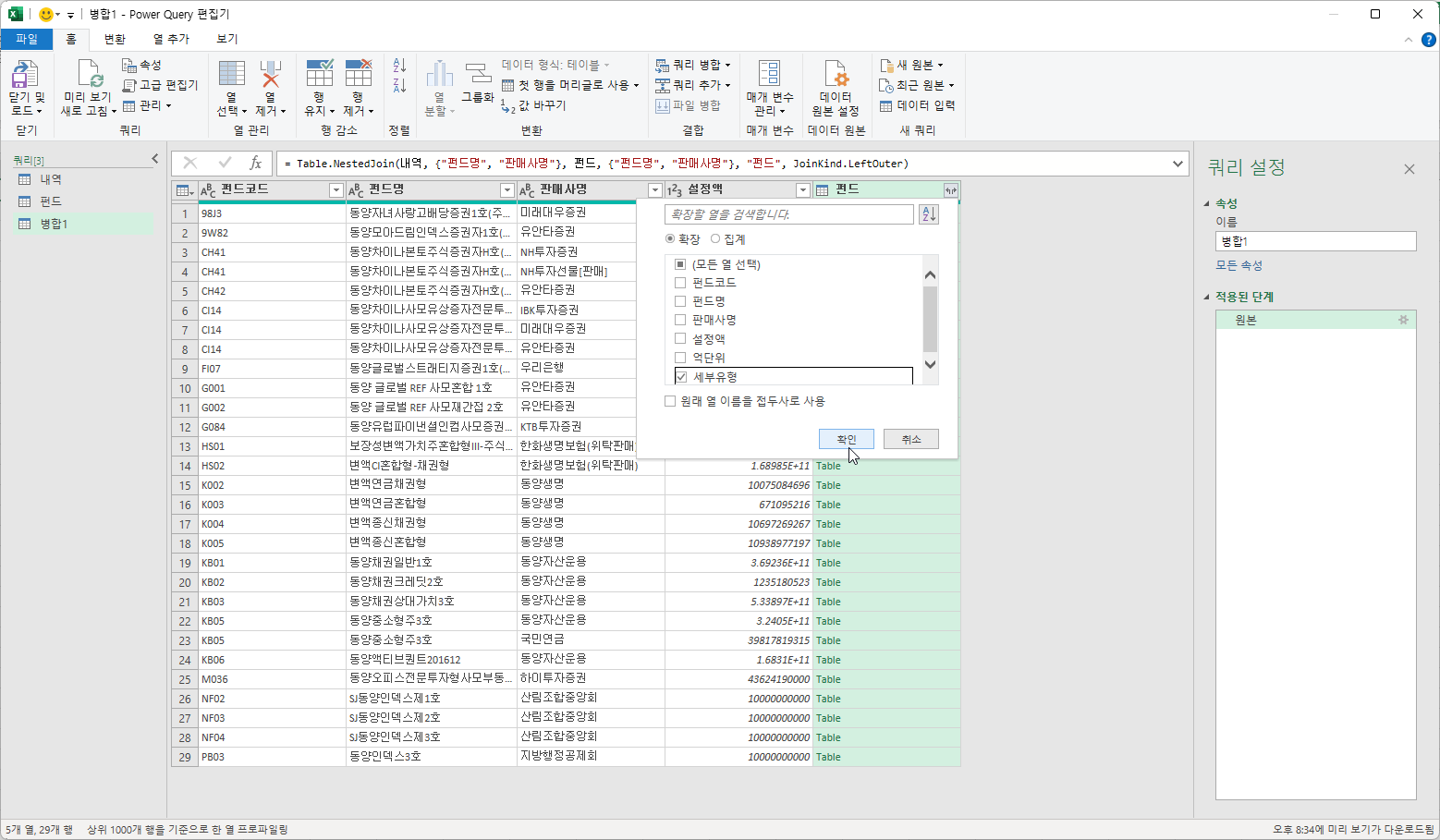Open the 판매사명 column filter dropdown
The width and height of the screenshot is (1440, 840).
point(655,190)
